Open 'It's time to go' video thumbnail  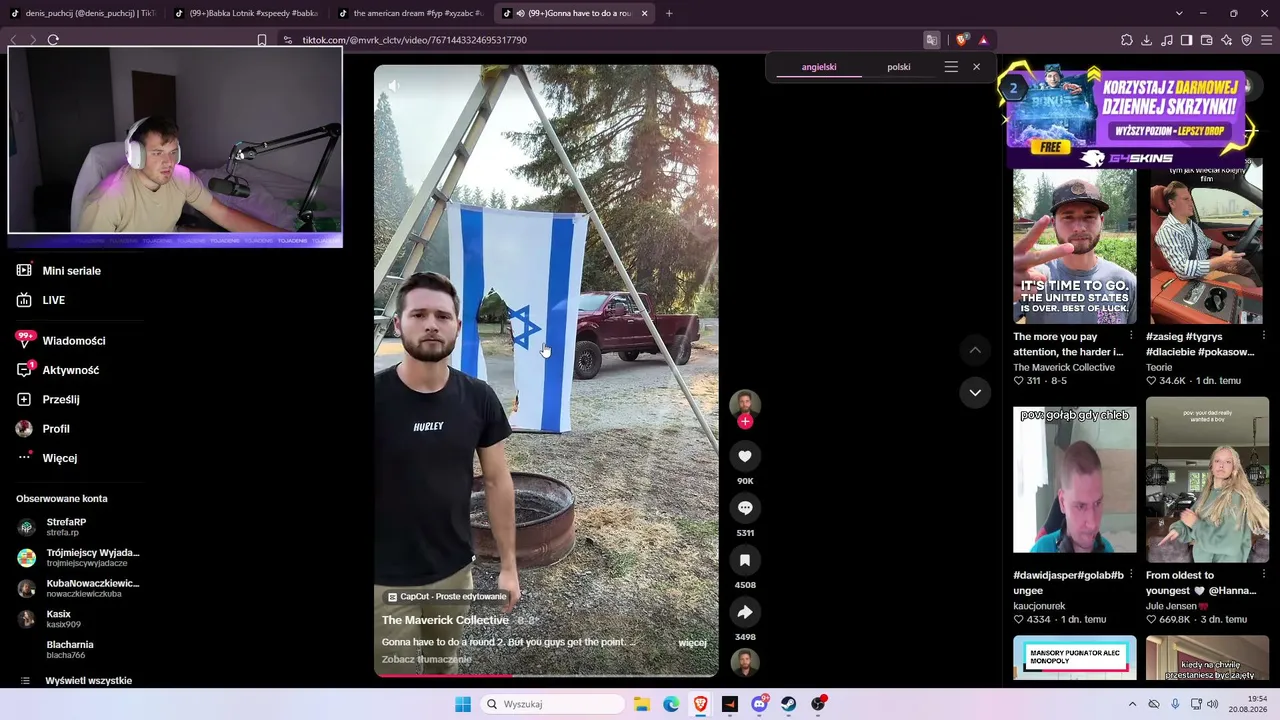(1075, 246)
